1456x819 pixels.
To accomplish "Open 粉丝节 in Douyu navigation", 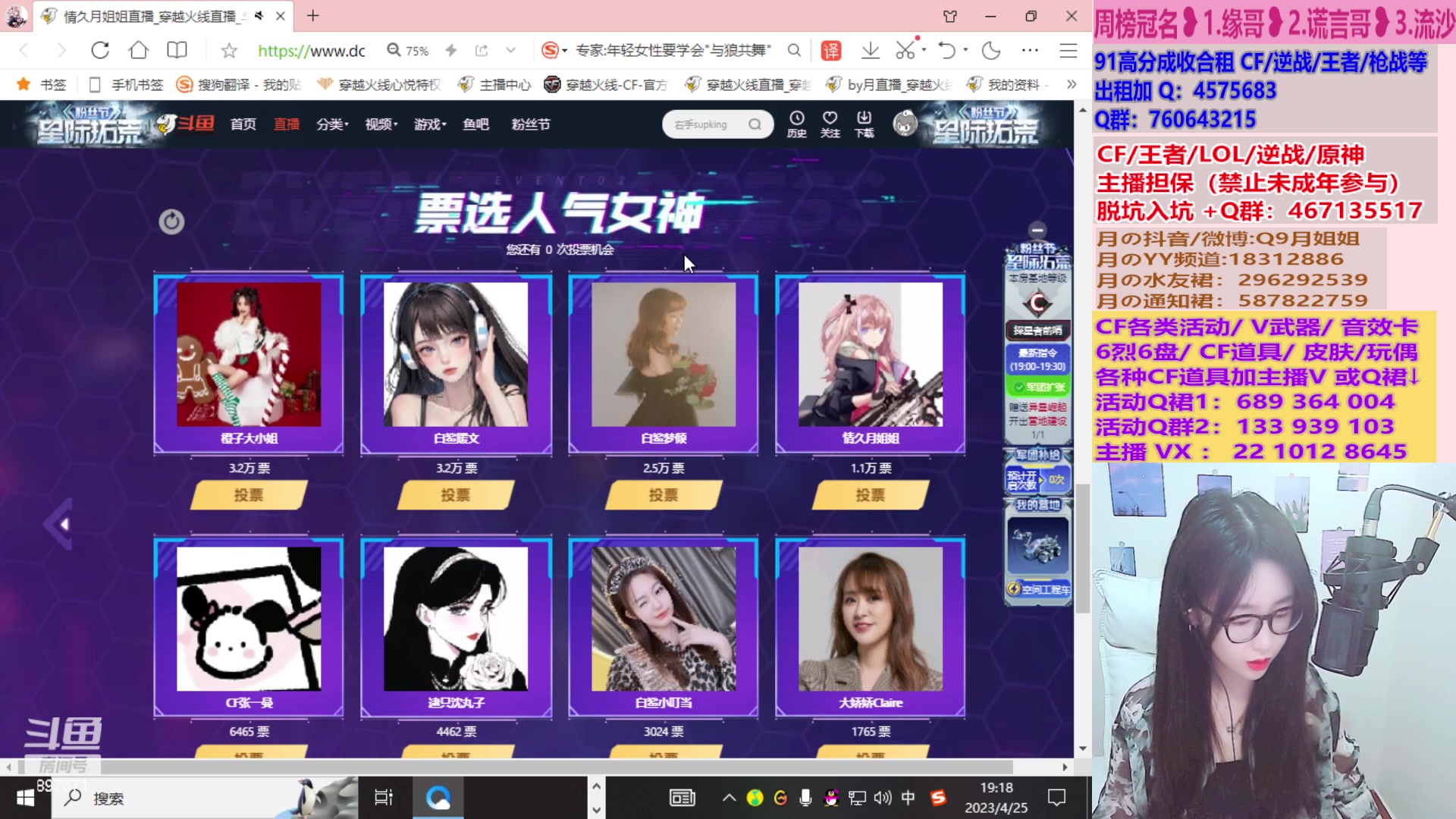I will point(531,124).
